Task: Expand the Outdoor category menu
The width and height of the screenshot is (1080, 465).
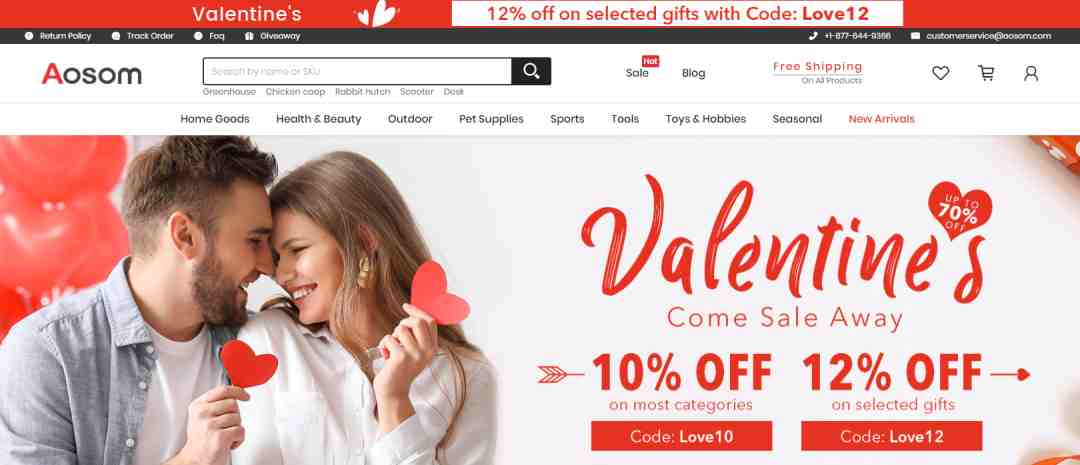Action: [x=410, y=119]
